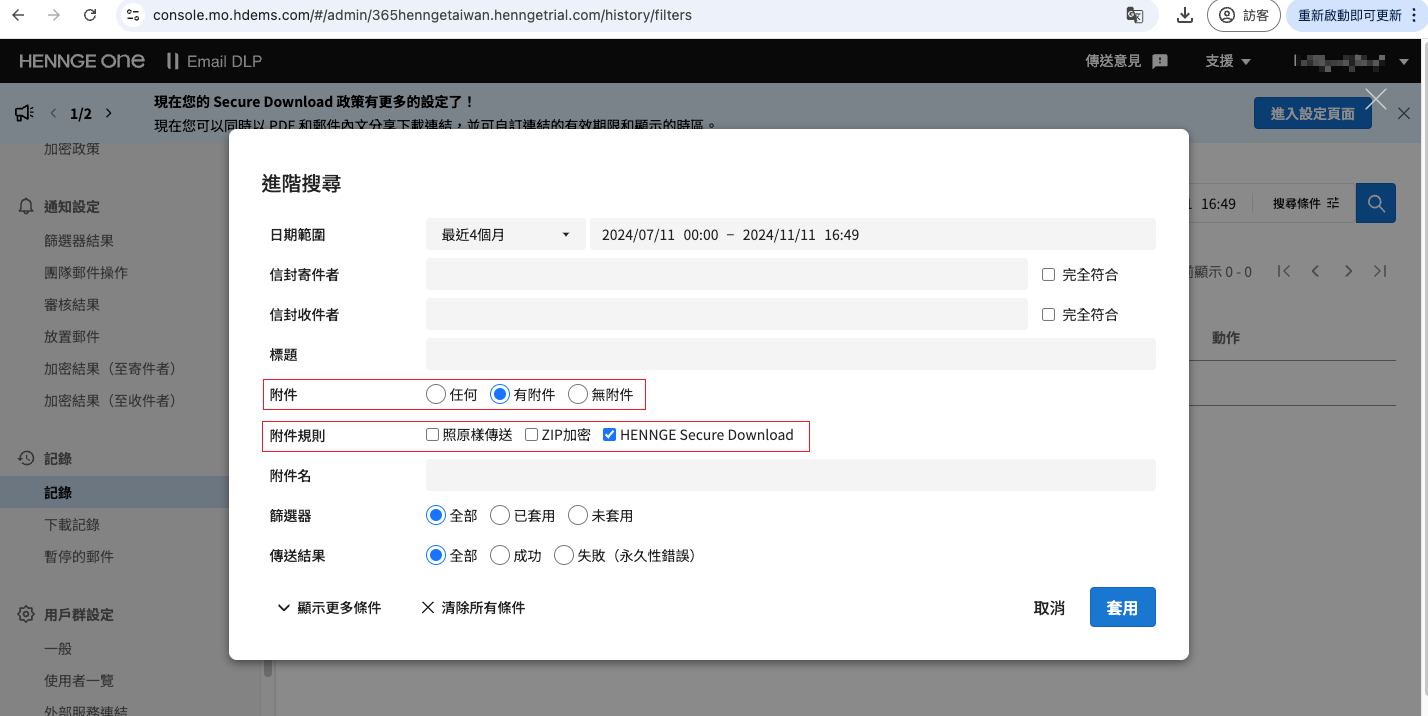Go to next announcement arrow

click(x=109, y=113)
